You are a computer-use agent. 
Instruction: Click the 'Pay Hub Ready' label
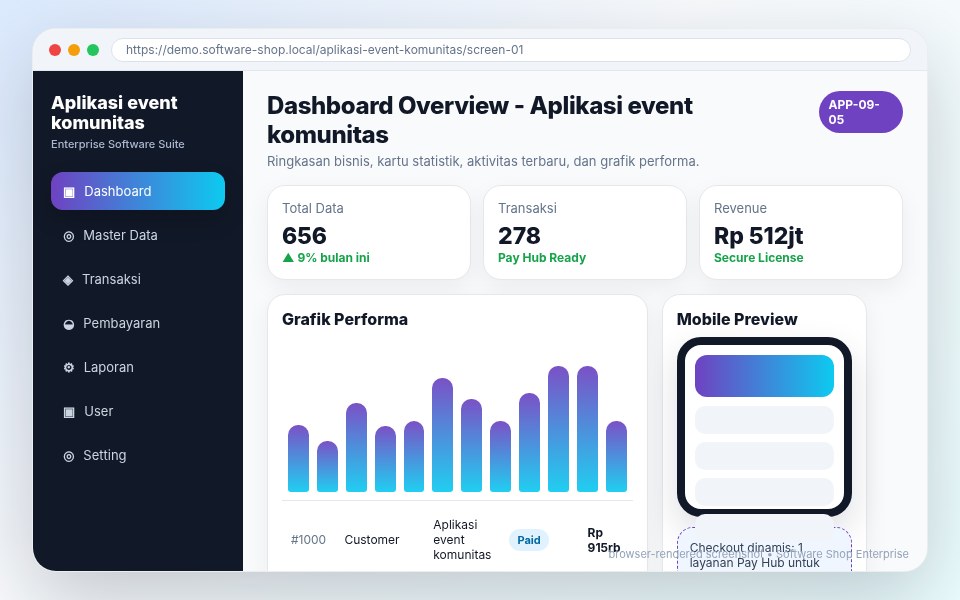coord(542,258)
